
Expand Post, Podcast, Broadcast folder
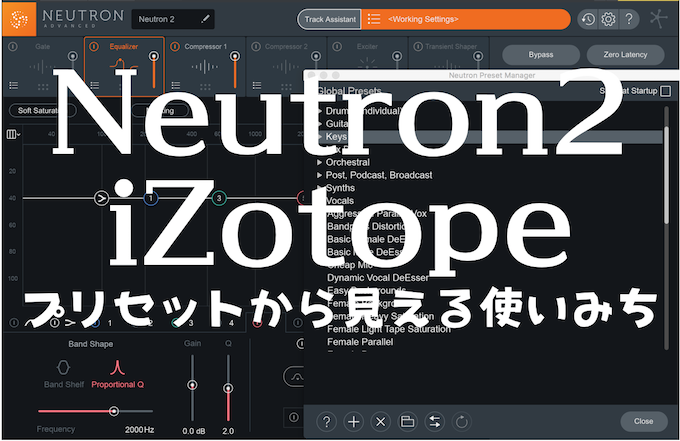click(x=320, y=175)
